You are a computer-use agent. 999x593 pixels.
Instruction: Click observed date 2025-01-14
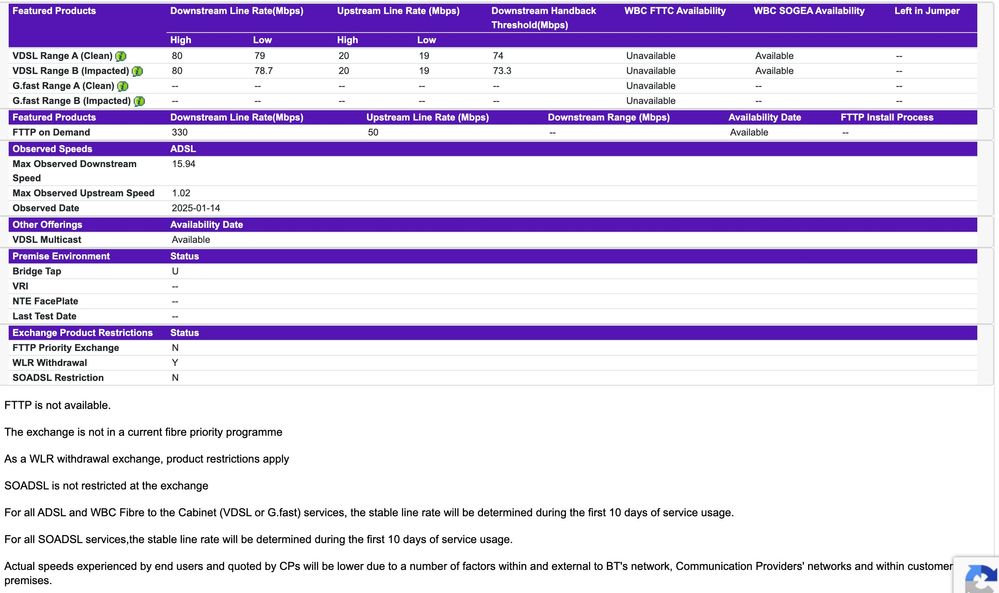point(196,208)
